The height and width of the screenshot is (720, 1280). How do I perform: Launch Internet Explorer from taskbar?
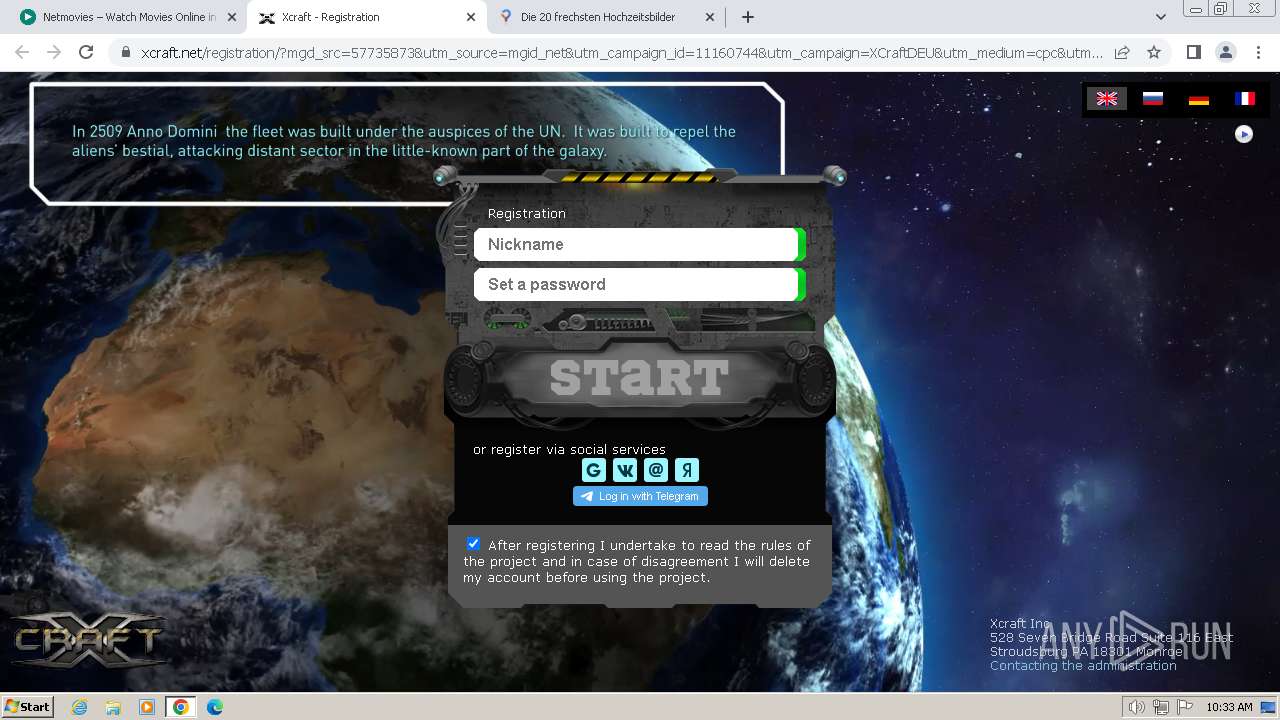pos(80,707)
